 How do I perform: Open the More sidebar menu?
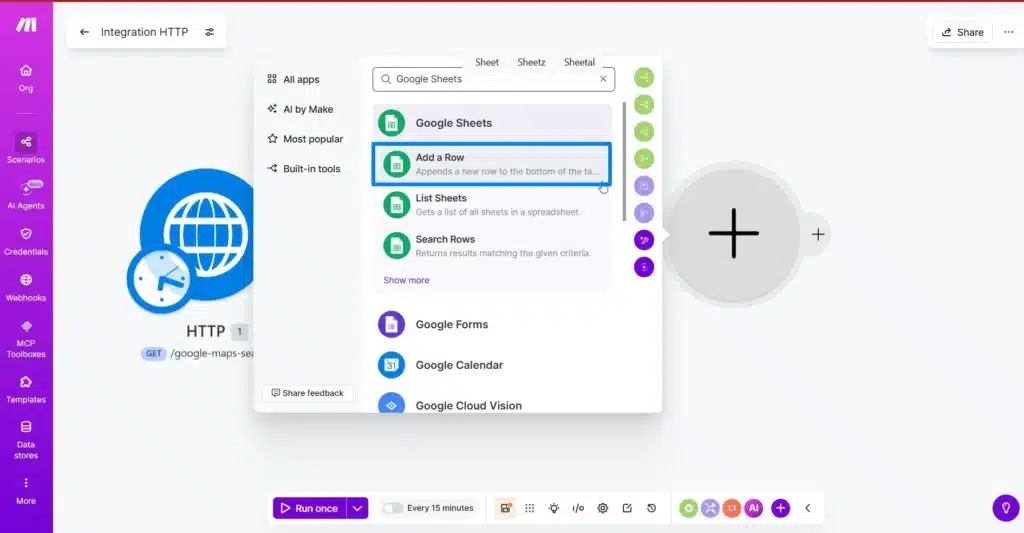coord(25,491)
